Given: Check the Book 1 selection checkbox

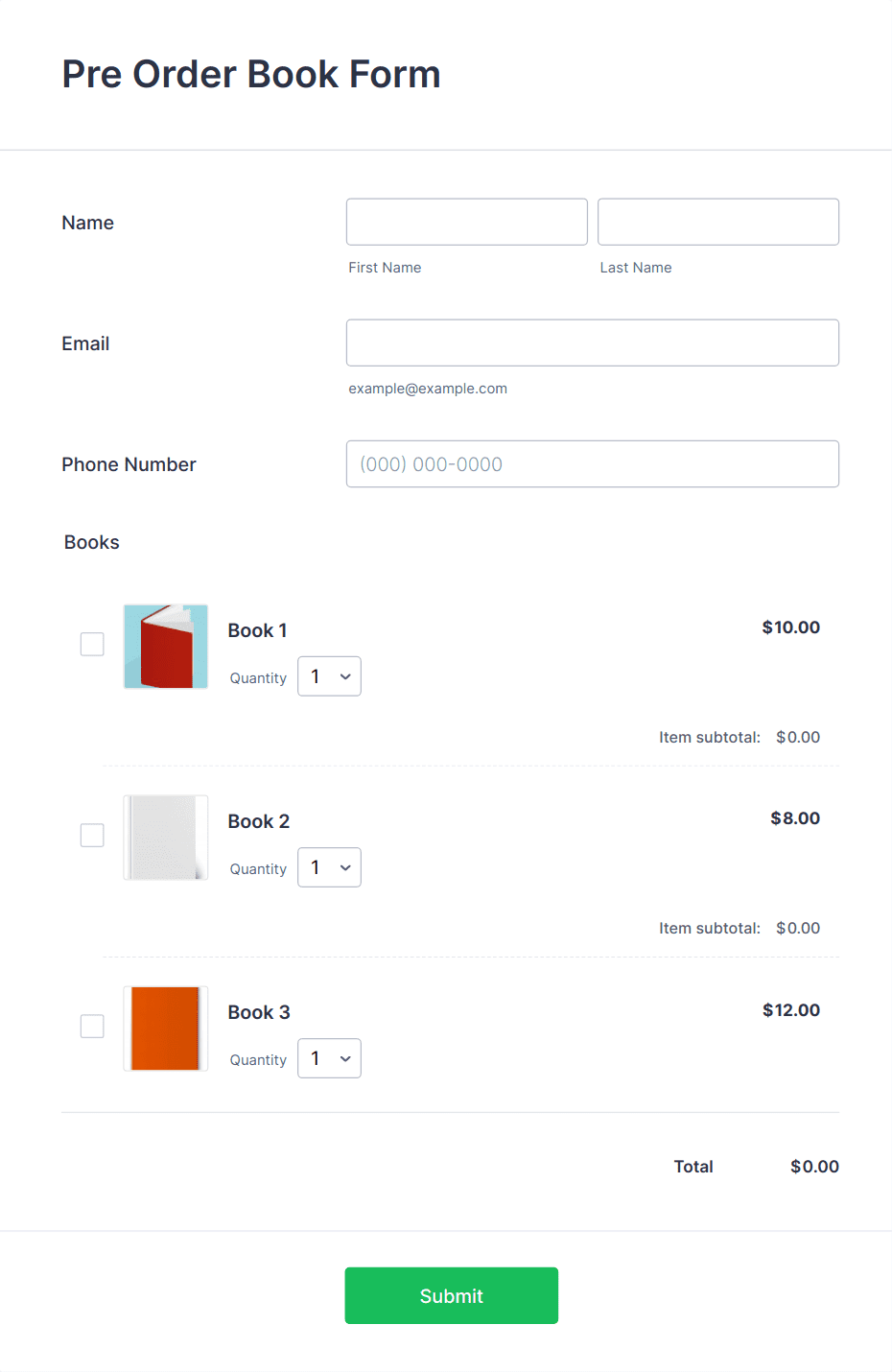Looking at the screenshot, I should coord(91,644).
